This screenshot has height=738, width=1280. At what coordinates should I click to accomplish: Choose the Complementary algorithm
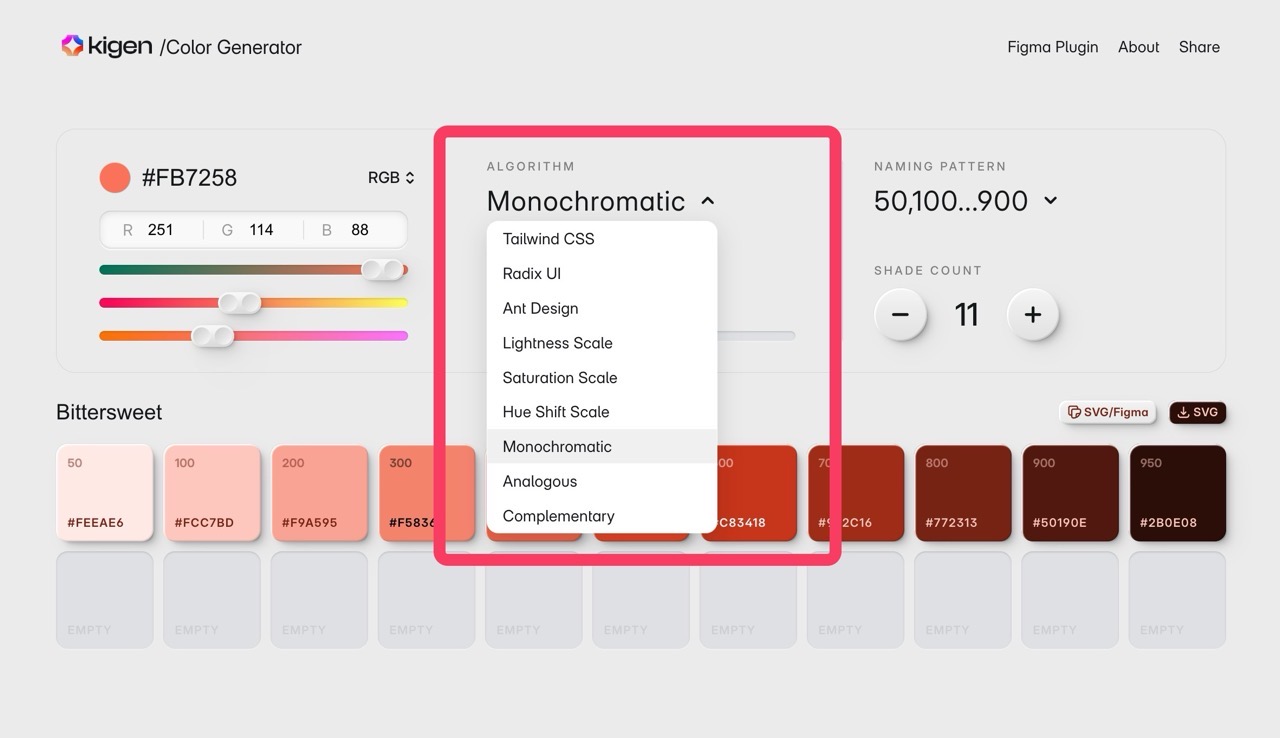(558, 516)
